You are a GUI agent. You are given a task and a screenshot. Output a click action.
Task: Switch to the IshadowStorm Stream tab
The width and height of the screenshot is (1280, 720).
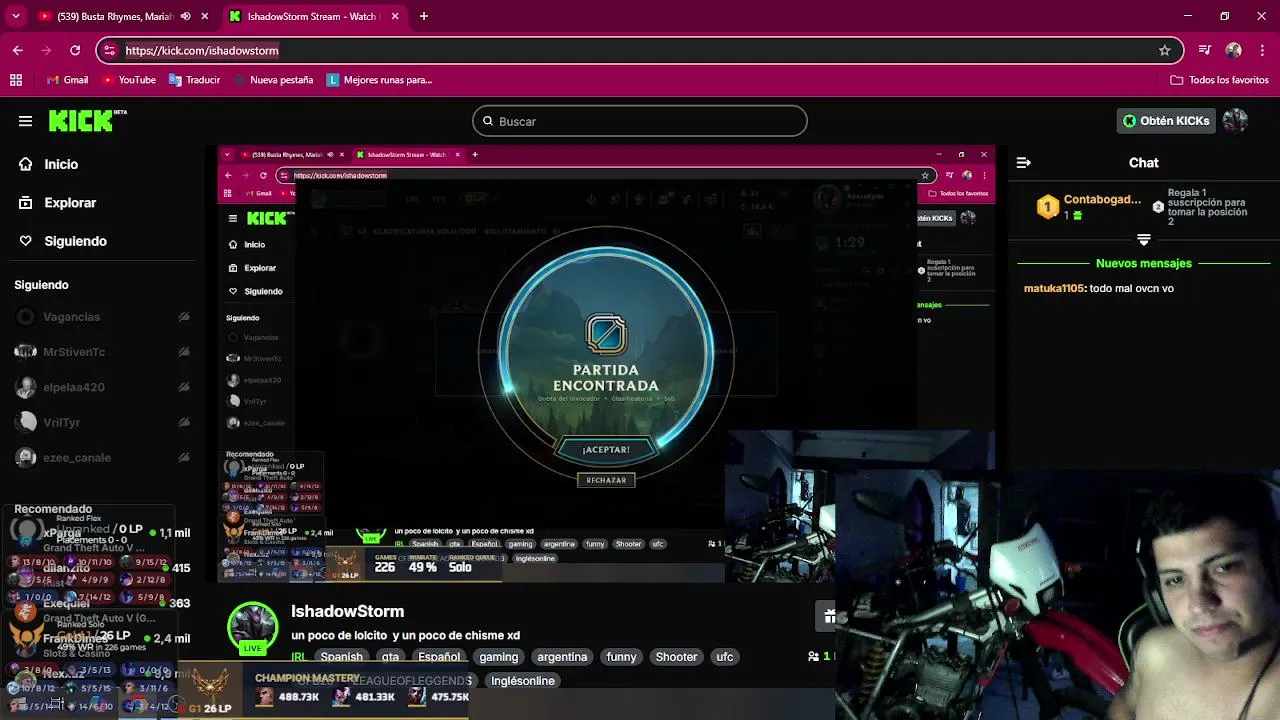[x=313, y=16]
